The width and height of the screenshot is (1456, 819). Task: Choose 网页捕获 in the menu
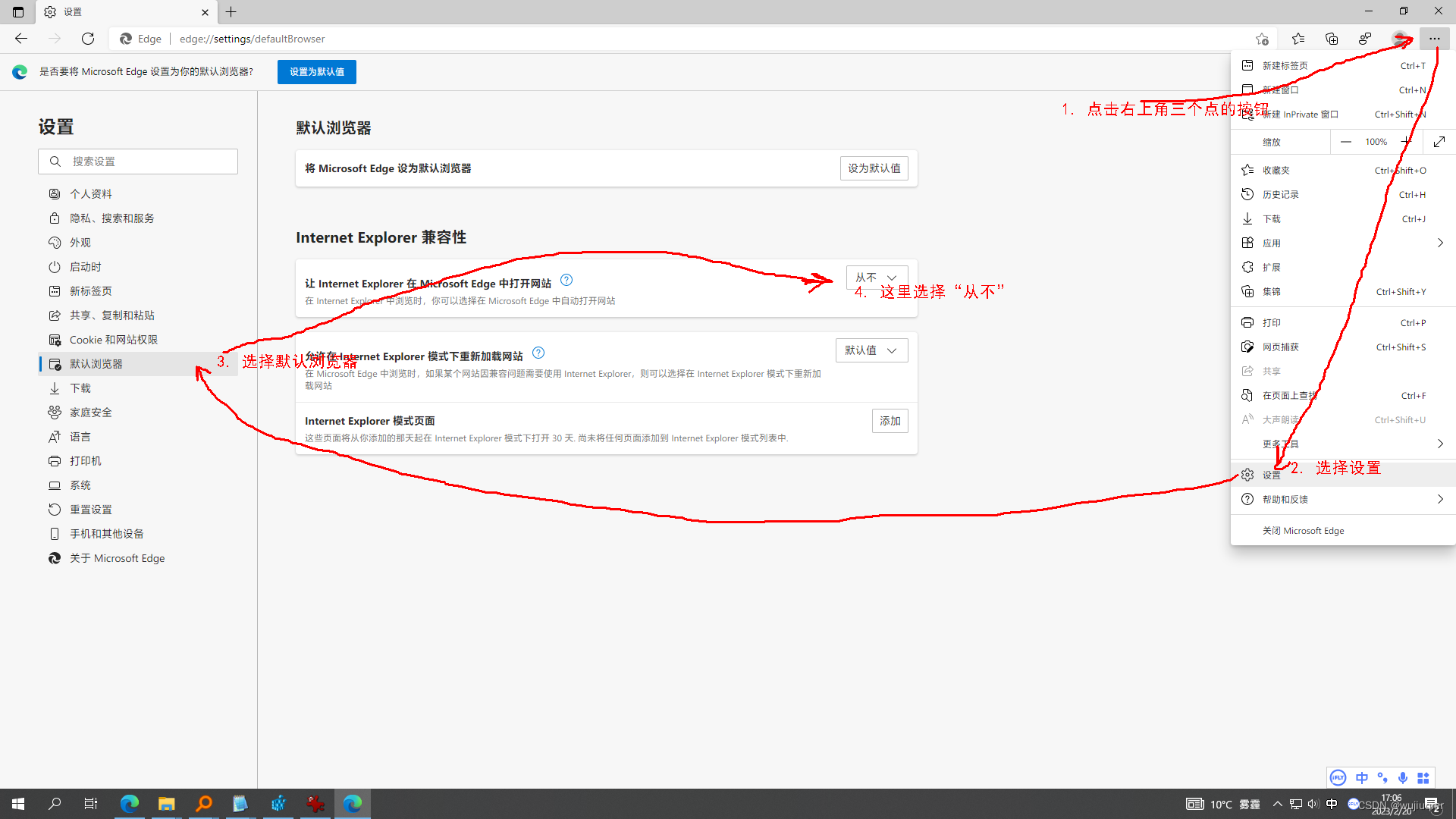(1343, 347)
